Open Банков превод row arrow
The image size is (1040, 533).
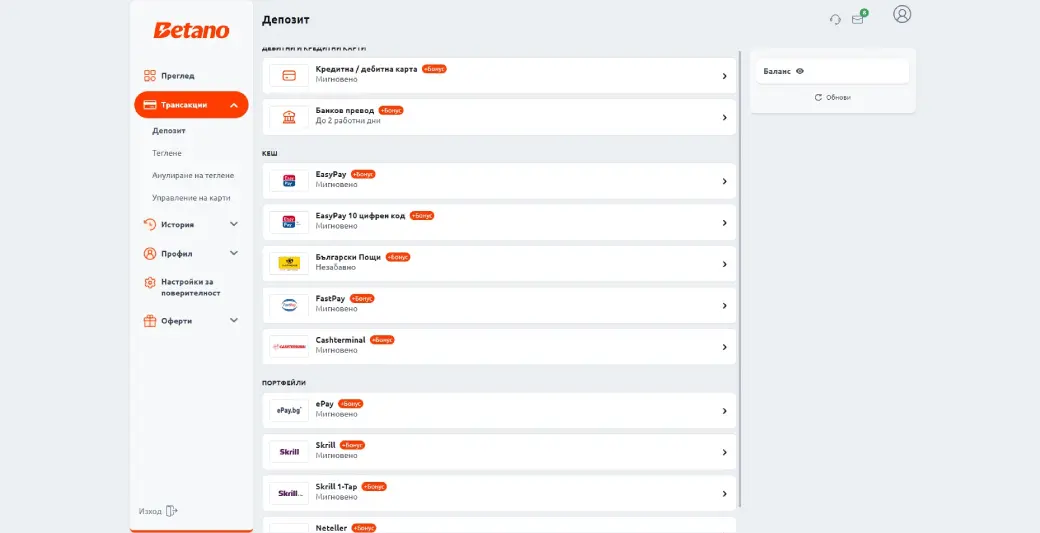(x=725, y=117)
